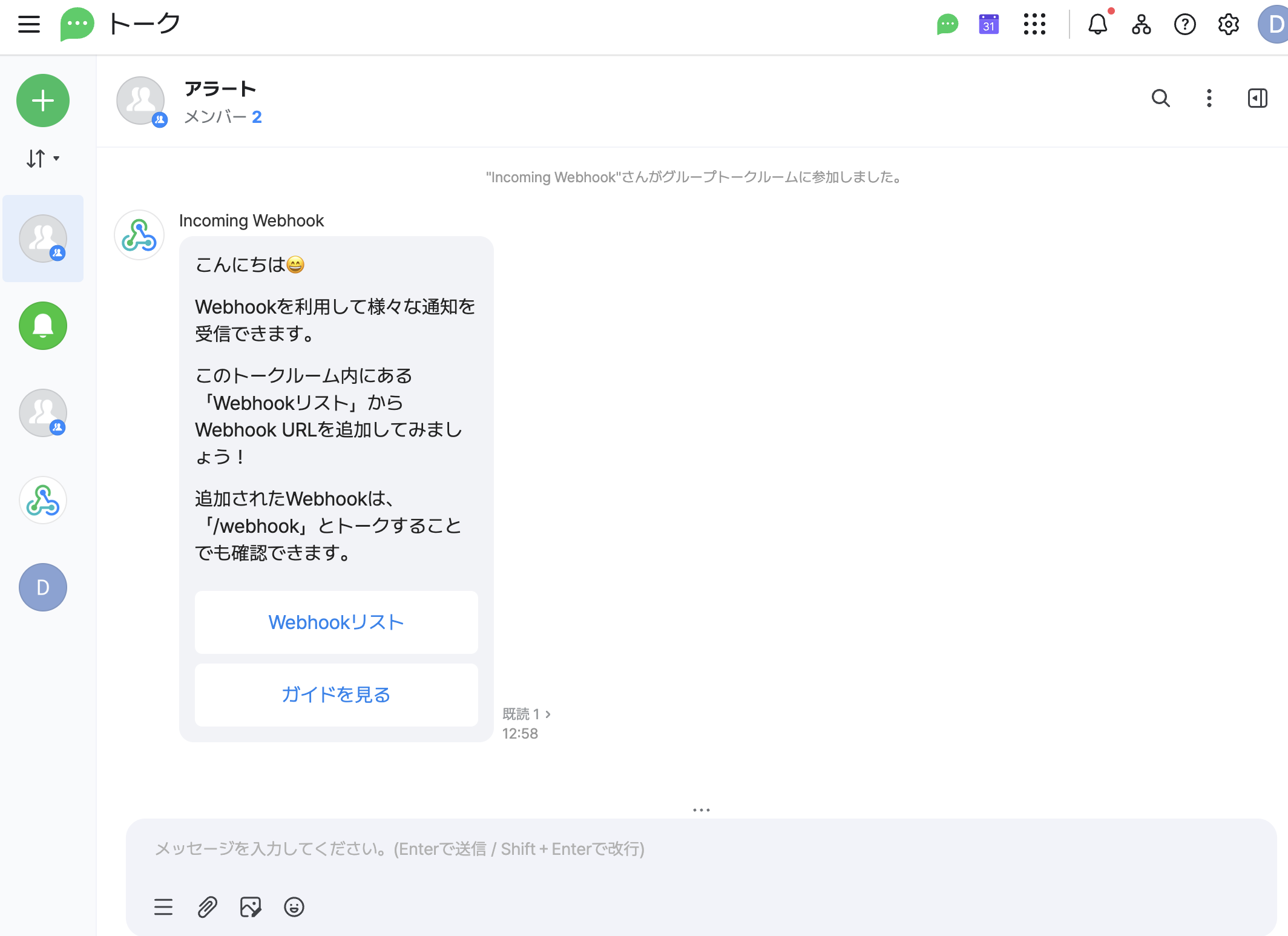Select the Incoming Webhook chat in sidebar
Image resolution: width=1288 pixels, height=936 pixels.
[43, 500]
